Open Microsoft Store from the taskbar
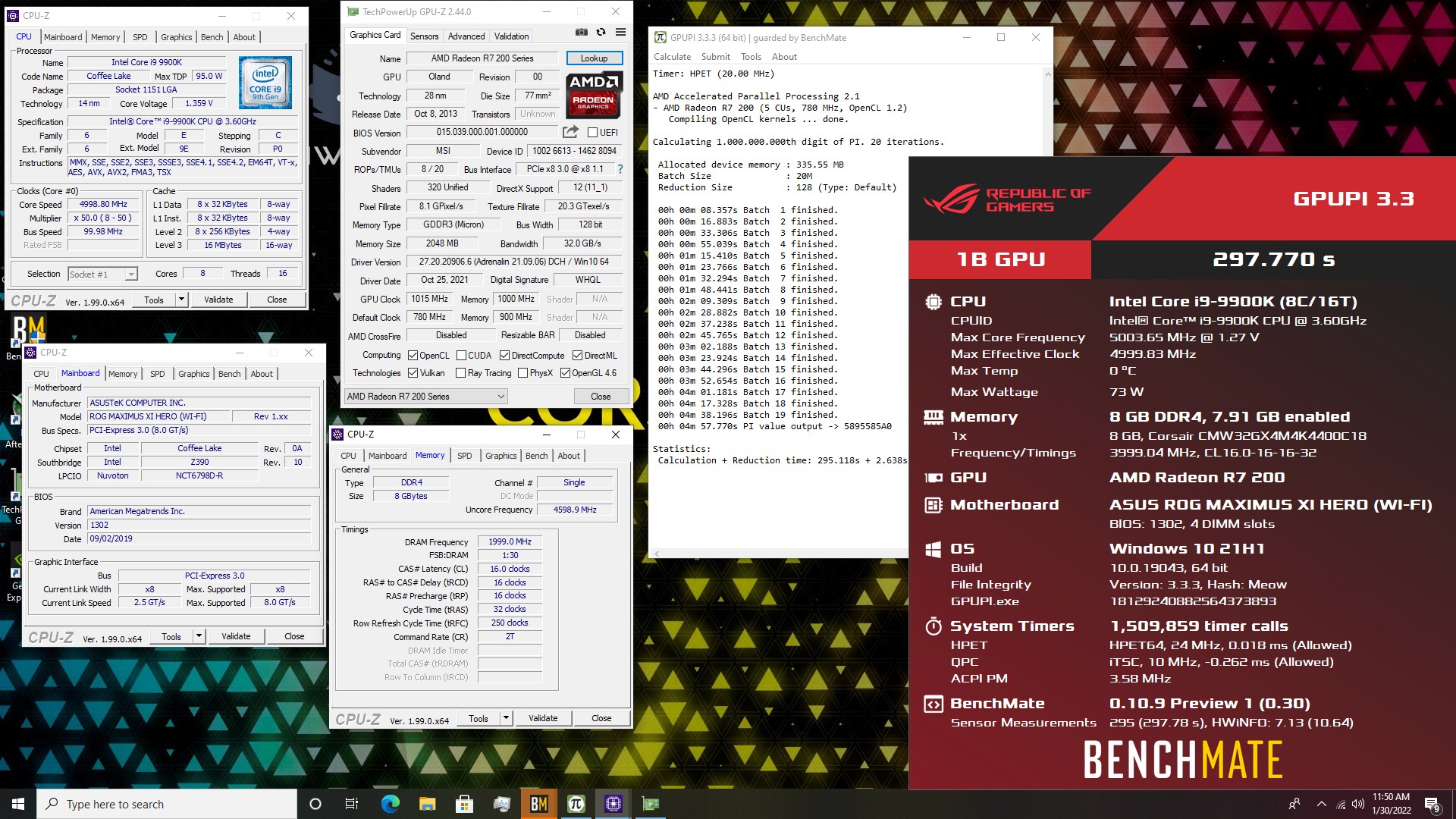Screen dimensions: 1456x819 point(464,804)
